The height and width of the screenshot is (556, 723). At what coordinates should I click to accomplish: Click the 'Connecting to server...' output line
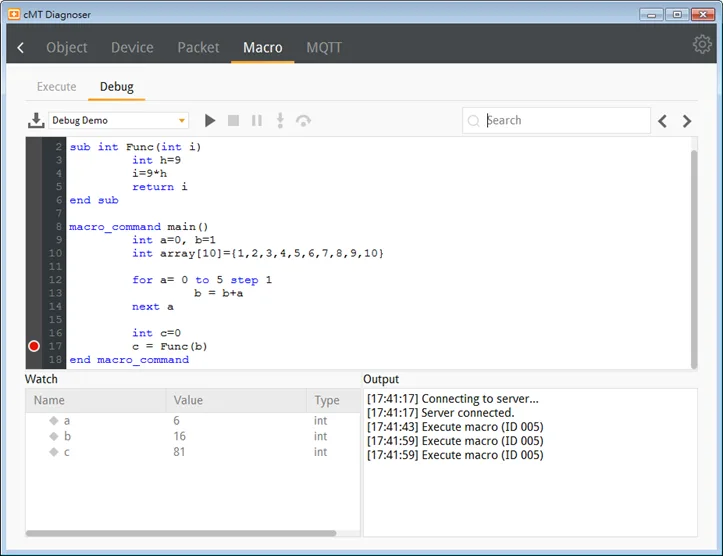[x=453, y=398]
